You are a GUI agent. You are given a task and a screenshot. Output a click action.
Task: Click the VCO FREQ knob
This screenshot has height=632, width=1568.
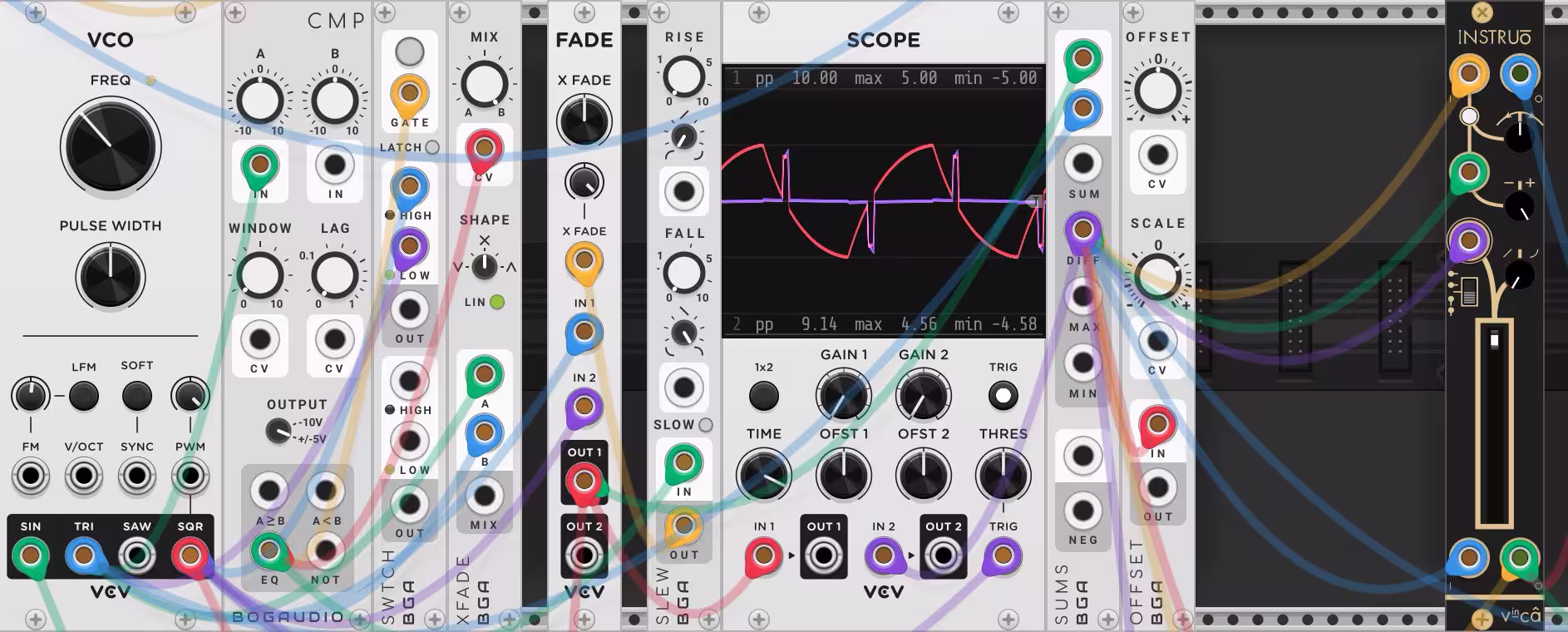(111, 147)
